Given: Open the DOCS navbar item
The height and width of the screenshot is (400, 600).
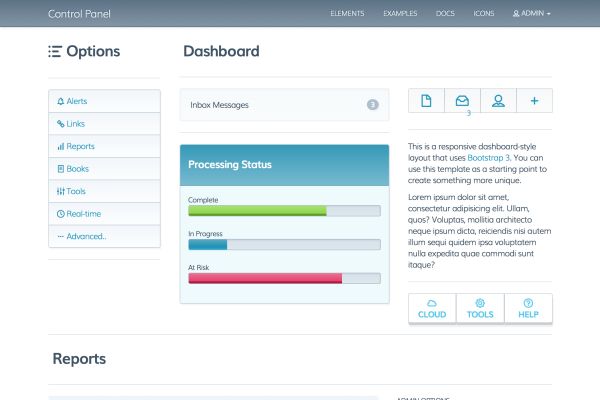Looking at the screenshot, I should click(445, 13).
